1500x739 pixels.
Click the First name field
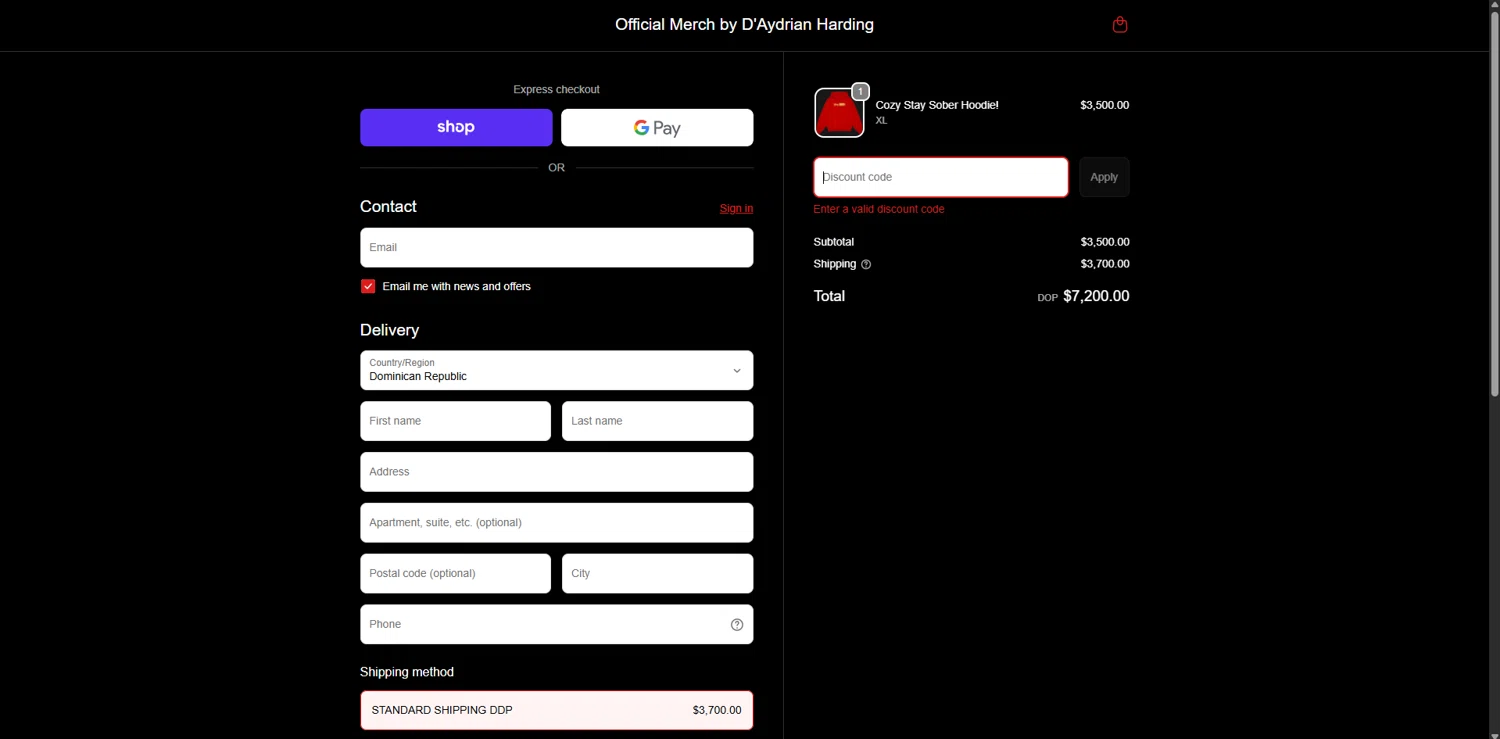click(x=455, y=421)
